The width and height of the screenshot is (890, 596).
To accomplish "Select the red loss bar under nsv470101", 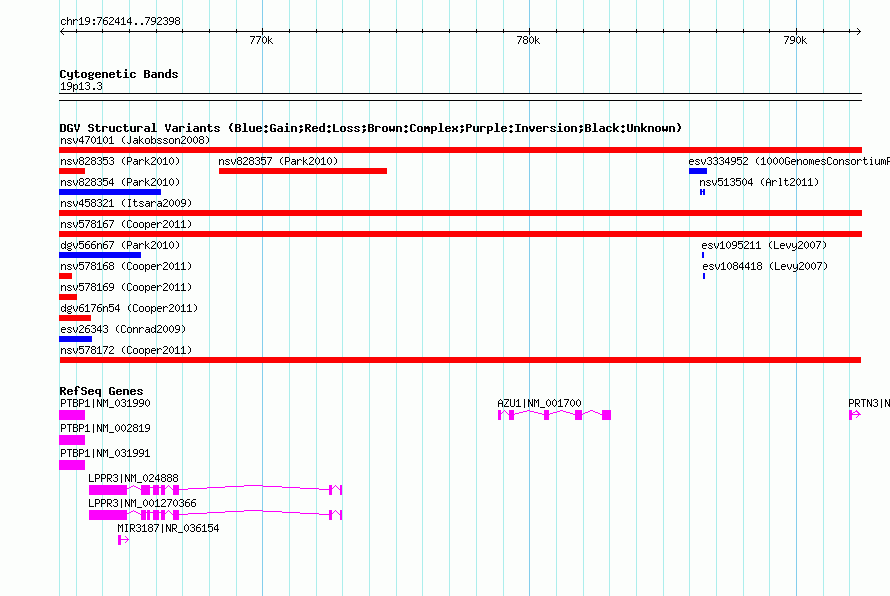I will 460,150.
